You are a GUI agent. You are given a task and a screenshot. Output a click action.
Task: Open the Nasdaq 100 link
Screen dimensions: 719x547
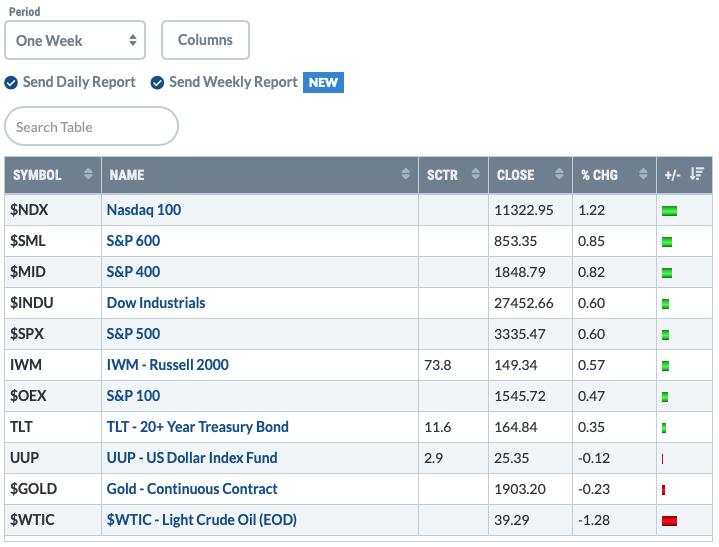tap(144, 210)
